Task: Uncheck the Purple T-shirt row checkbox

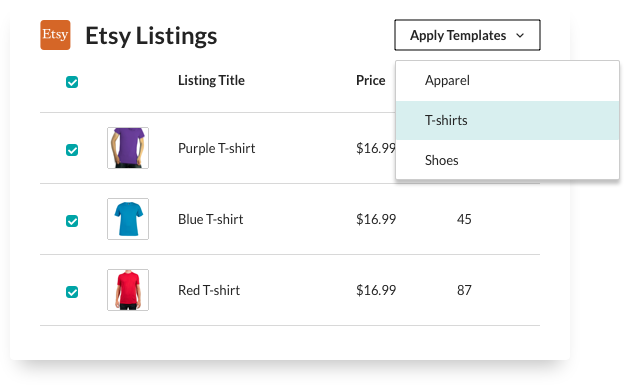Action: (x=72, y=150)
